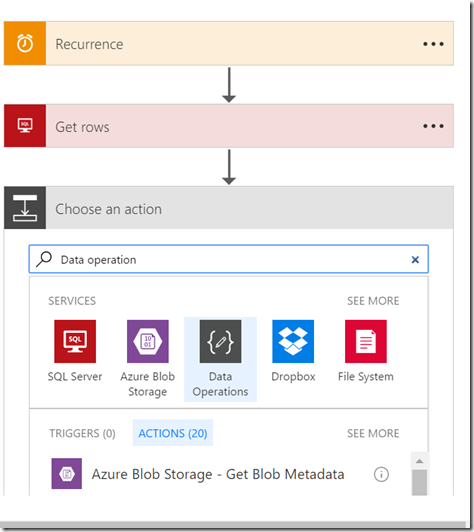Select the File System service icon
Image resolution: width=474 pixels, height=532 pixels.
tap(366, 341)
